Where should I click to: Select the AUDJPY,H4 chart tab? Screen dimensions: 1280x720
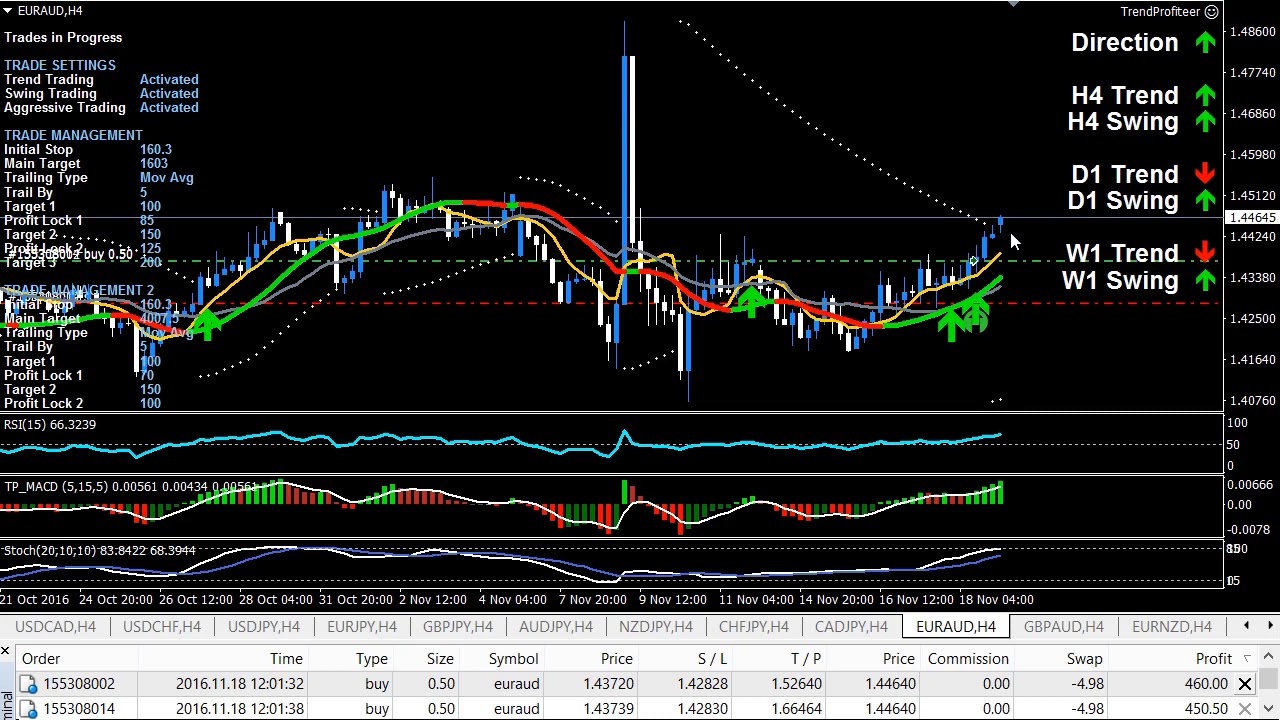point(556,627)
